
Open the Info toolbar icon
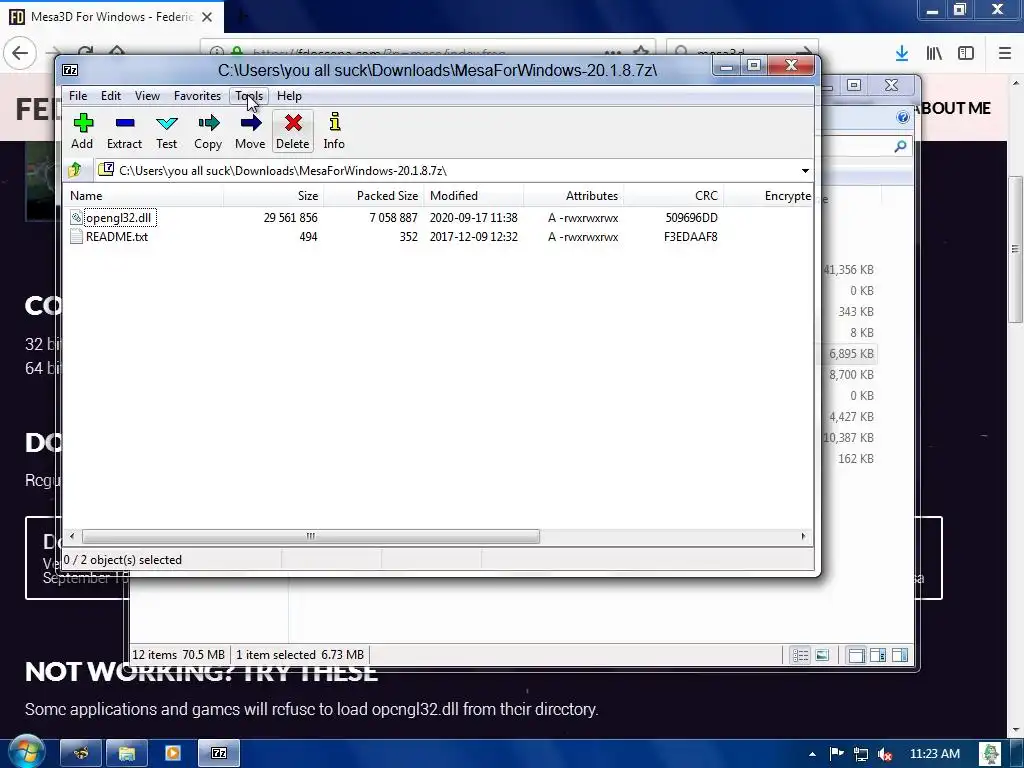click(x=334, y=131)
